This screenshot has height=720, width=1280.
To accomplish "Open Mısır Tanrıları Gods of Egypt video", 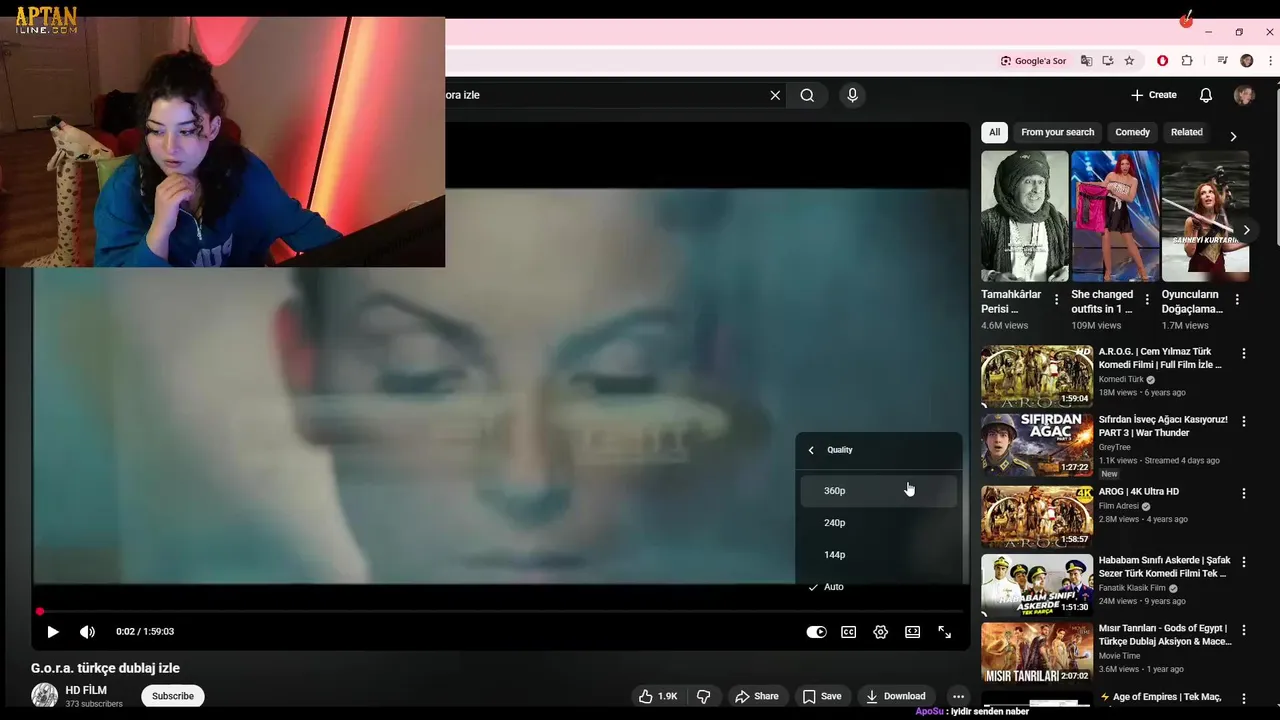I will (1165, 635).
